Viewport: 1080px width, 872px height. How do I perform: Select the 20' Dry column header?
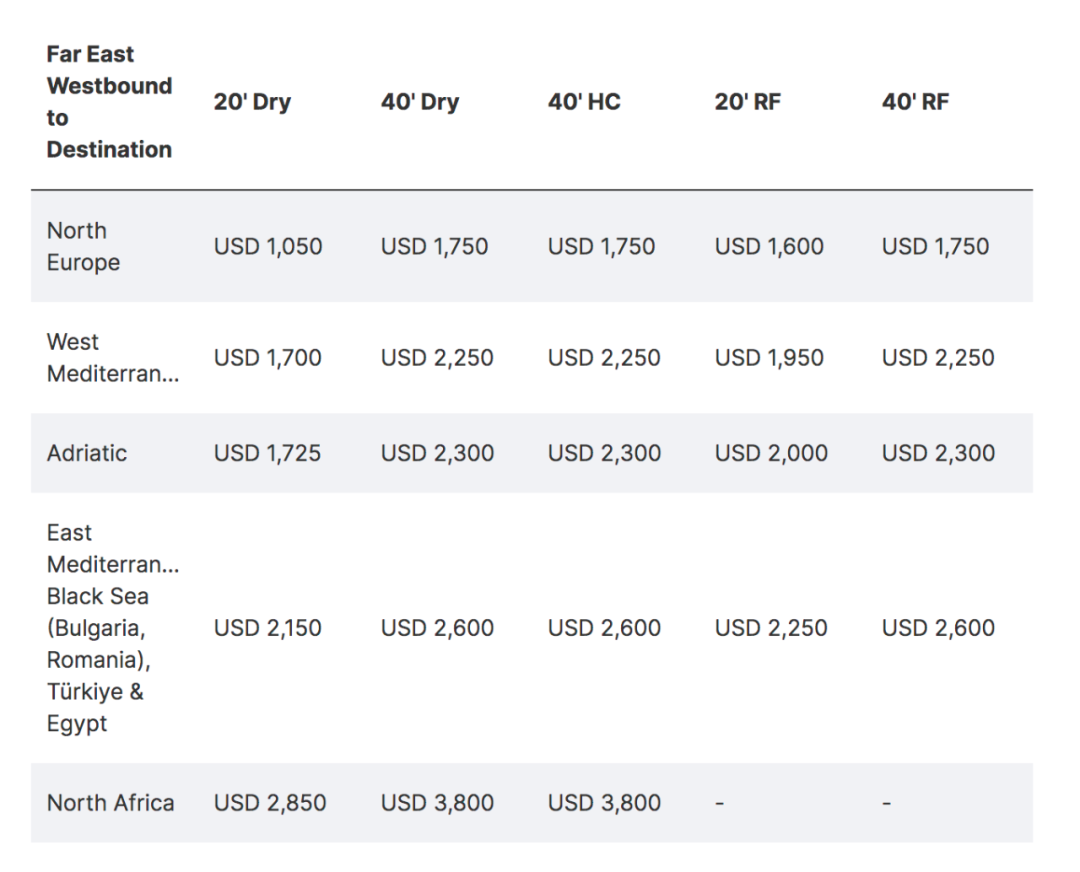point(252,102)
